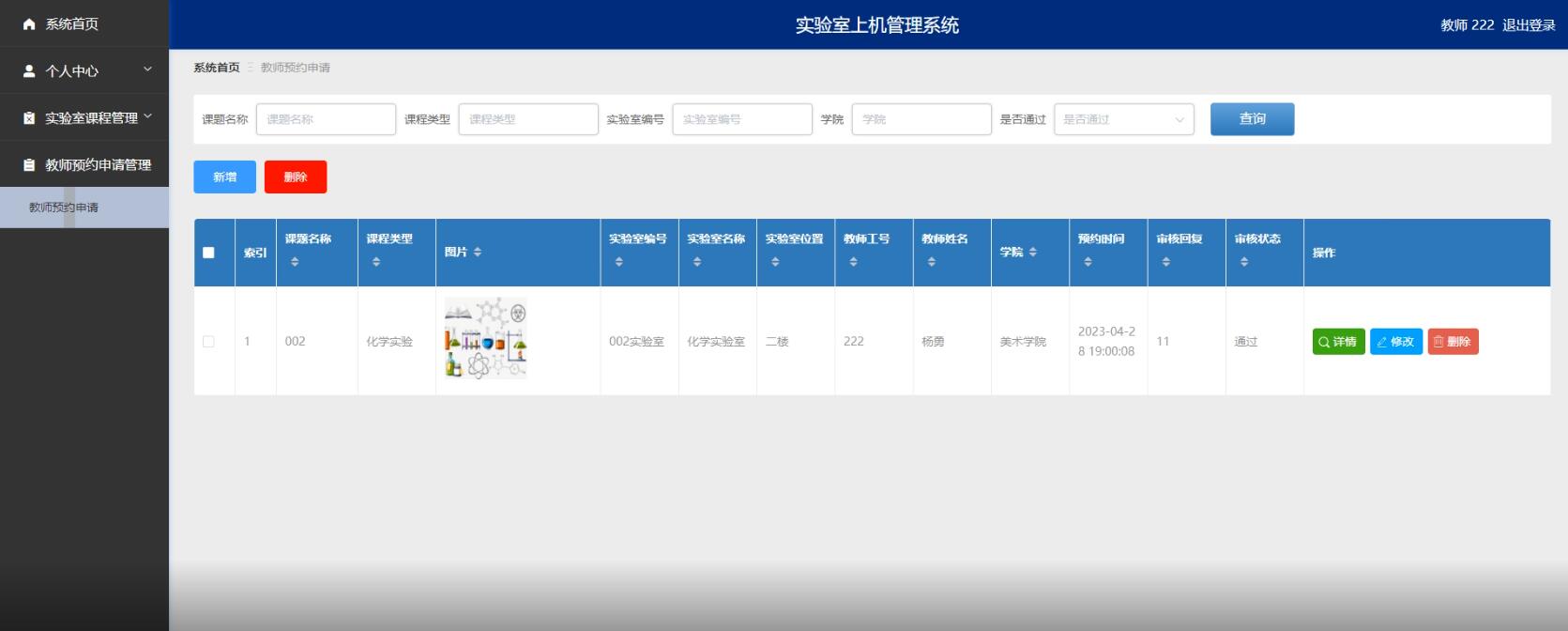
Task: Go to 系统首页 breadcrumb link
Action: pyautogui.click(x=217, y=68)
